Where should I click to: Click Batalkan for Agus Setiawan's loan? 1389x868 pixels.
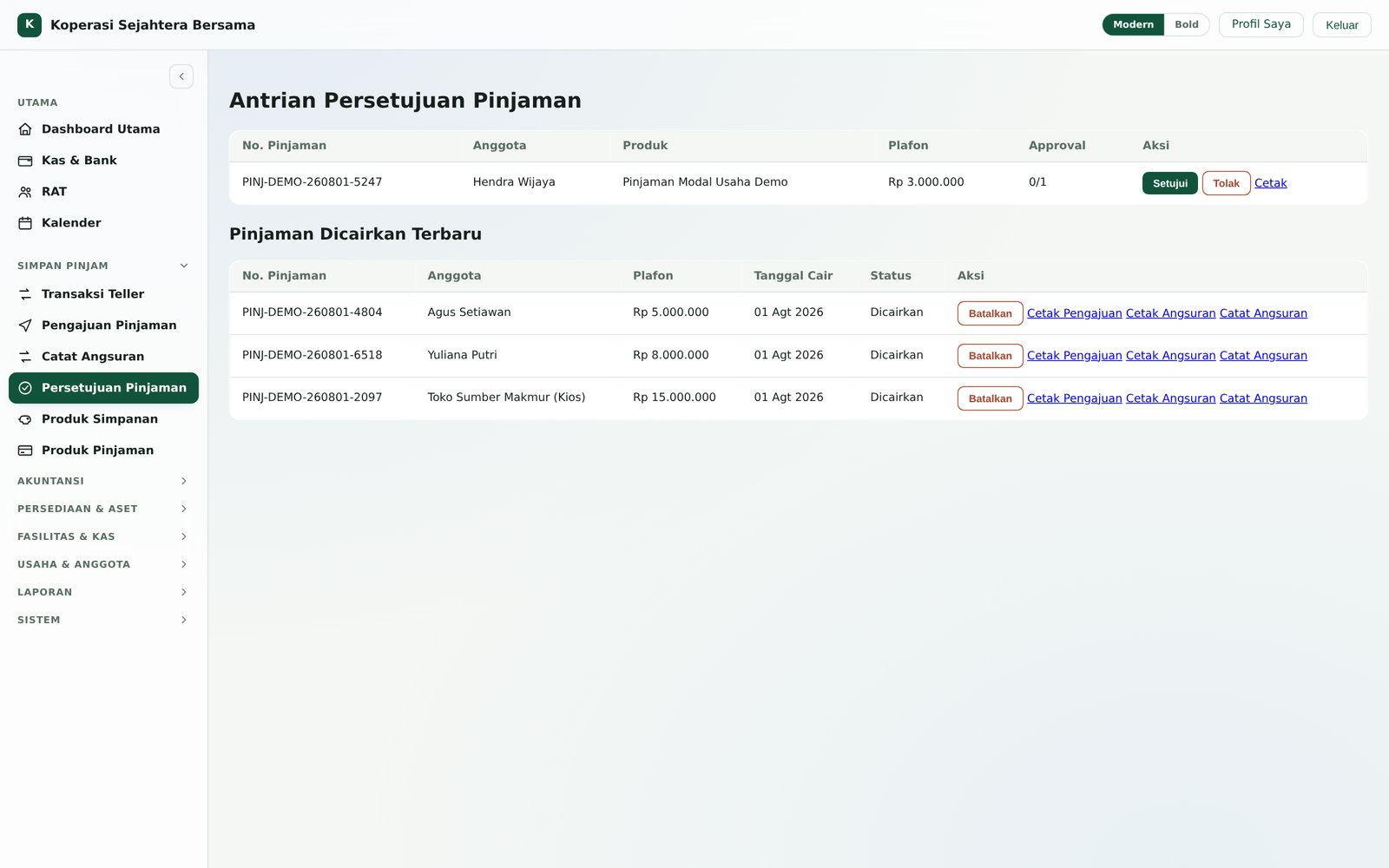pyautogui.click(x=990, y=313)
